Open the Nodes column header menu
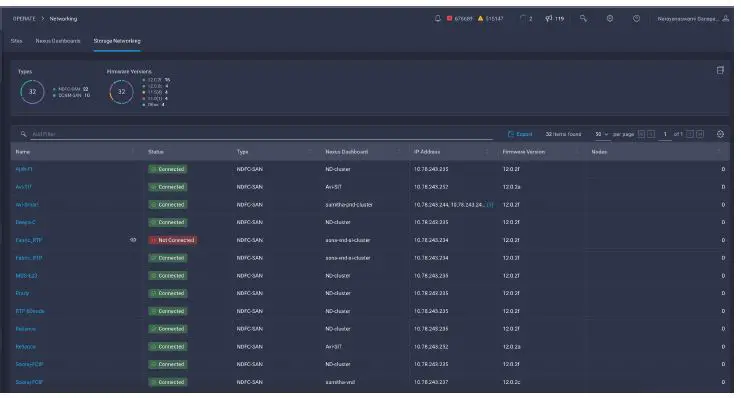Image resolution: width=741 pixels, height=398 pixels. pyautogui.click(x=719, y=152)
